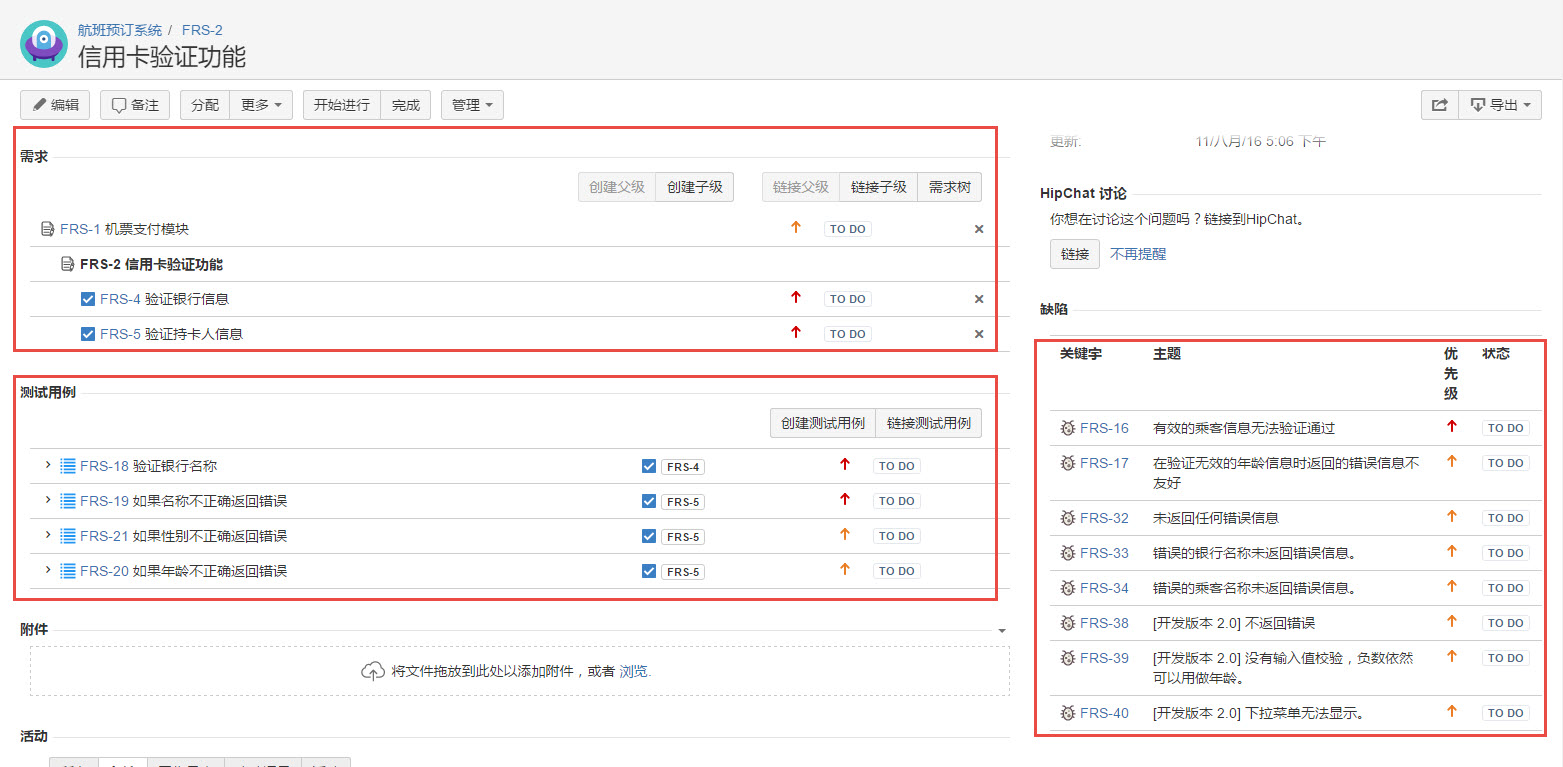
Task: Click the 航班预订系统 breadcrumb link
Action: click(x=120, y=30)
